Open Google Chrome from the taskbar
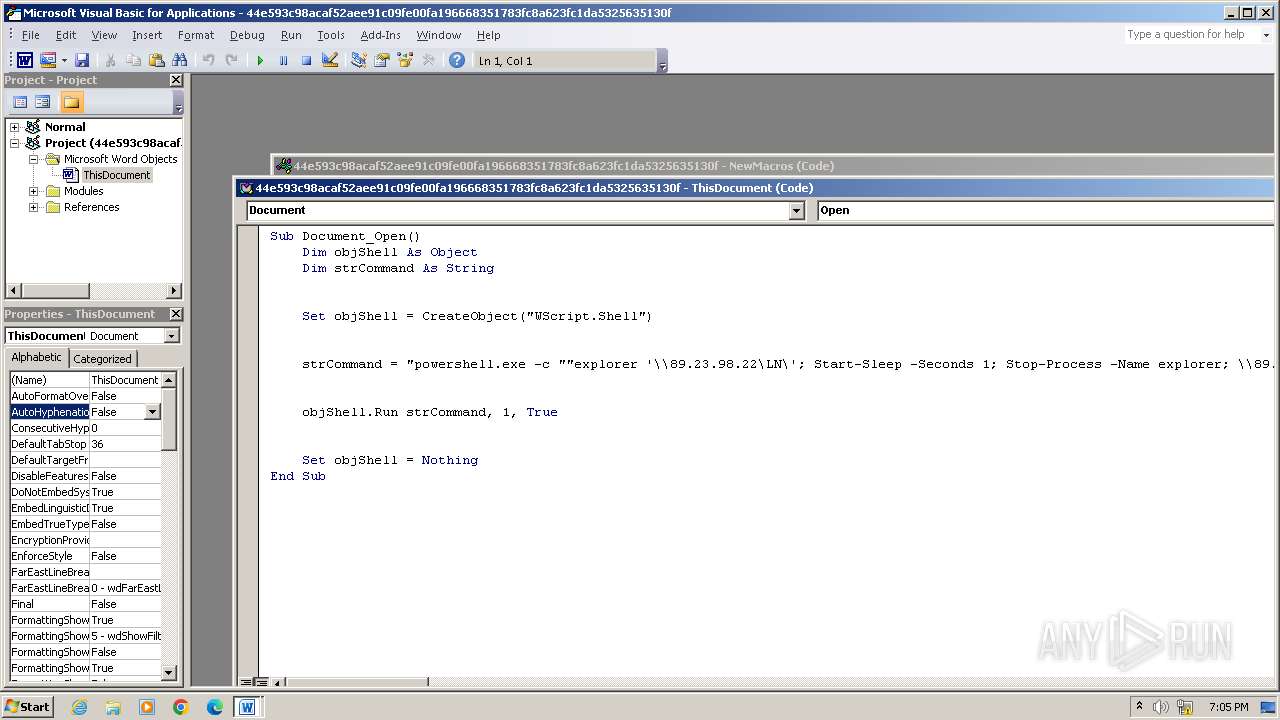Screen dimensions: 1280x720 [x=181, y=707]
